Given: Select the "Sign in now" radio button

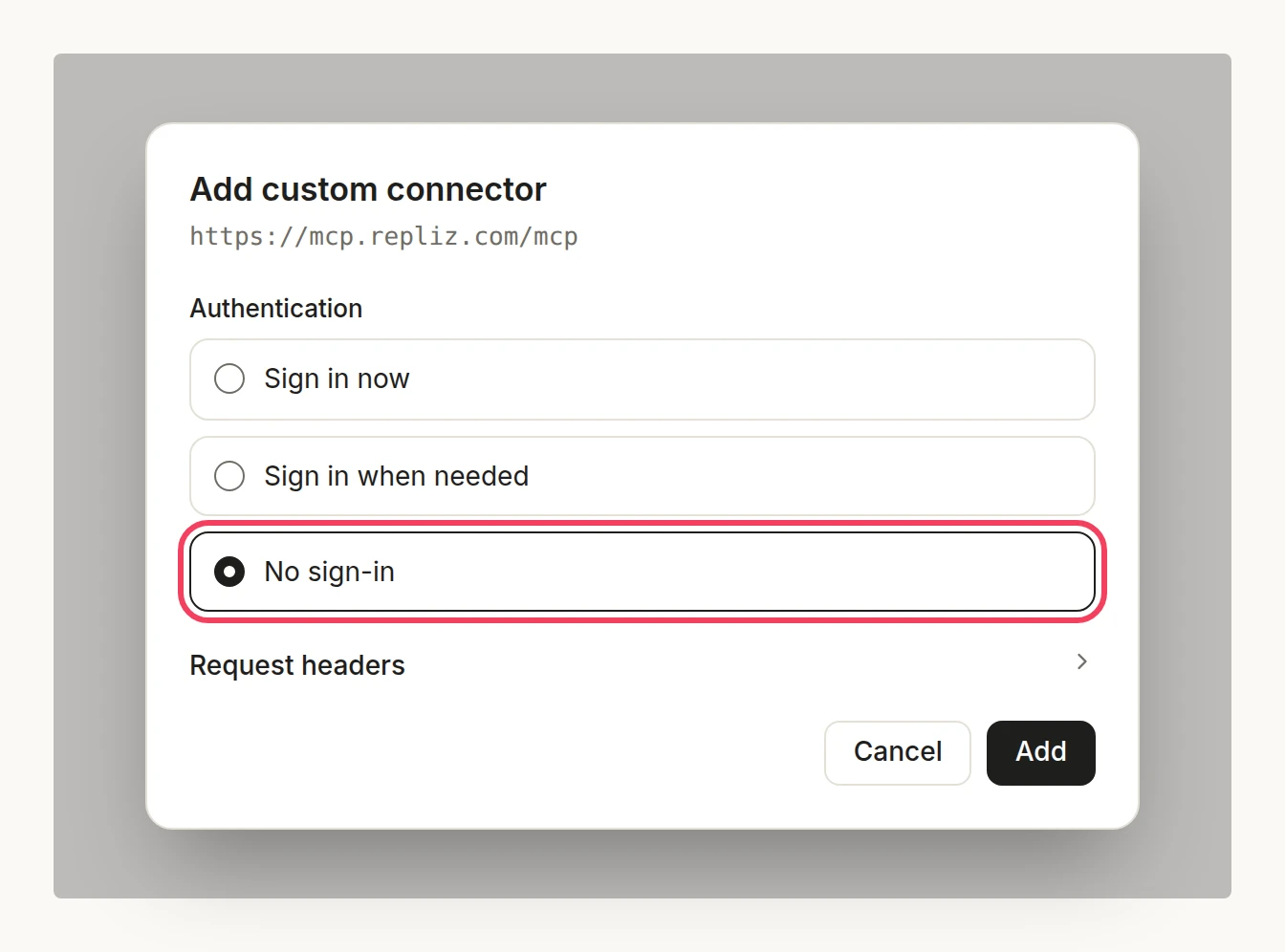Looking at the screenshot, I should pyautogui.click(x=229, y=379).
